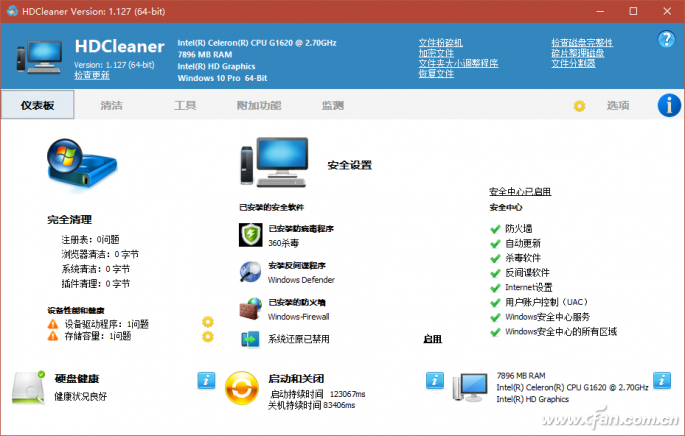Click the 检查更新 link
Image resolution: width=685 pixels, height=436 pixels.
(x=92, y=75)
